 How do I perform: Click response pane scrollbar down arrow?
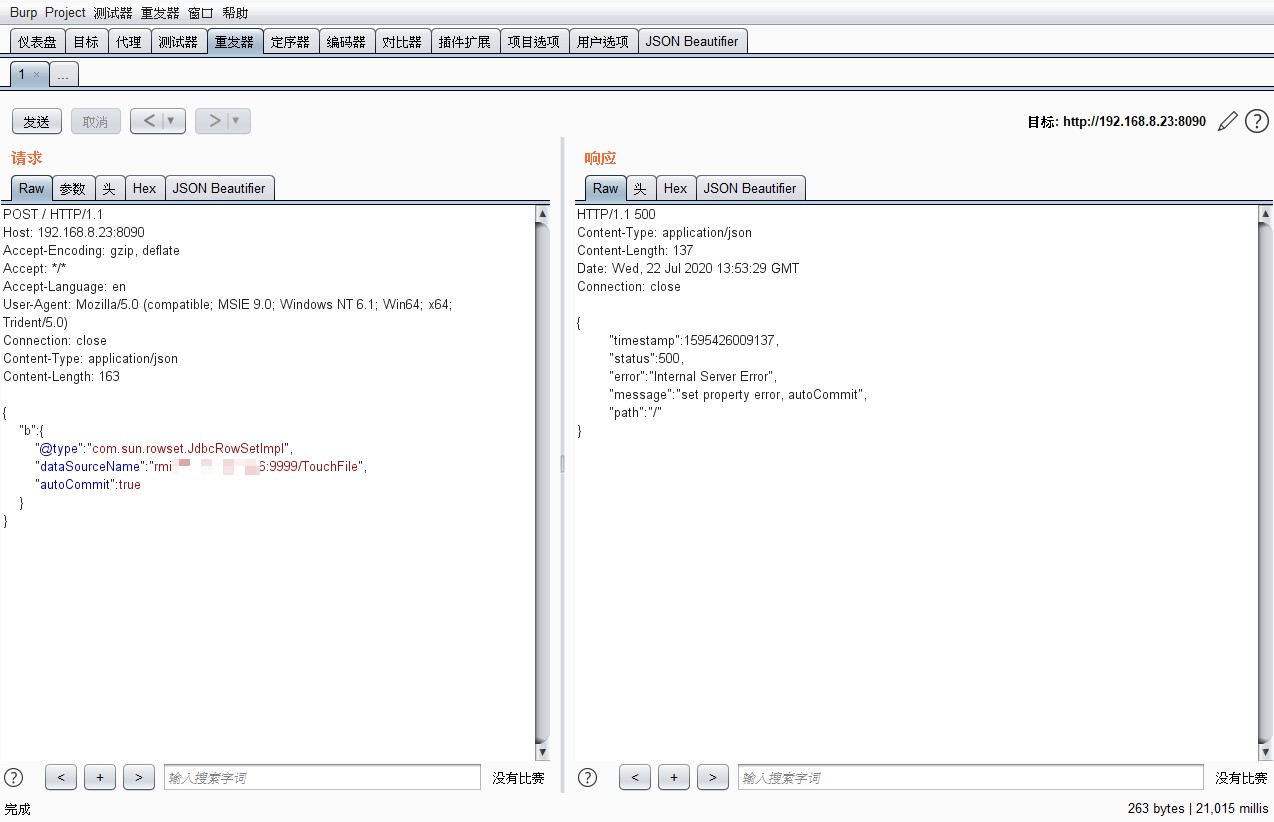coord(1265,752)
